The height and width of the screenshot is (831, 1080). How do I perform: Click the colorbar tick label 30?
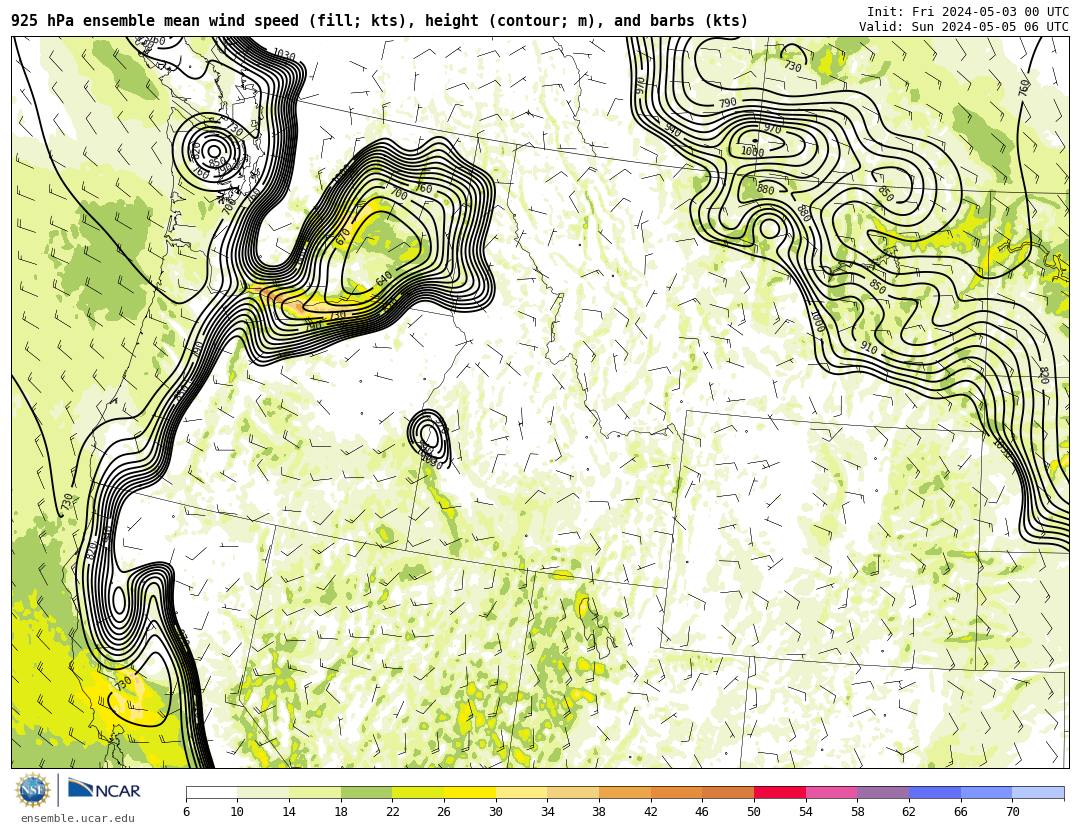(495, 812)
